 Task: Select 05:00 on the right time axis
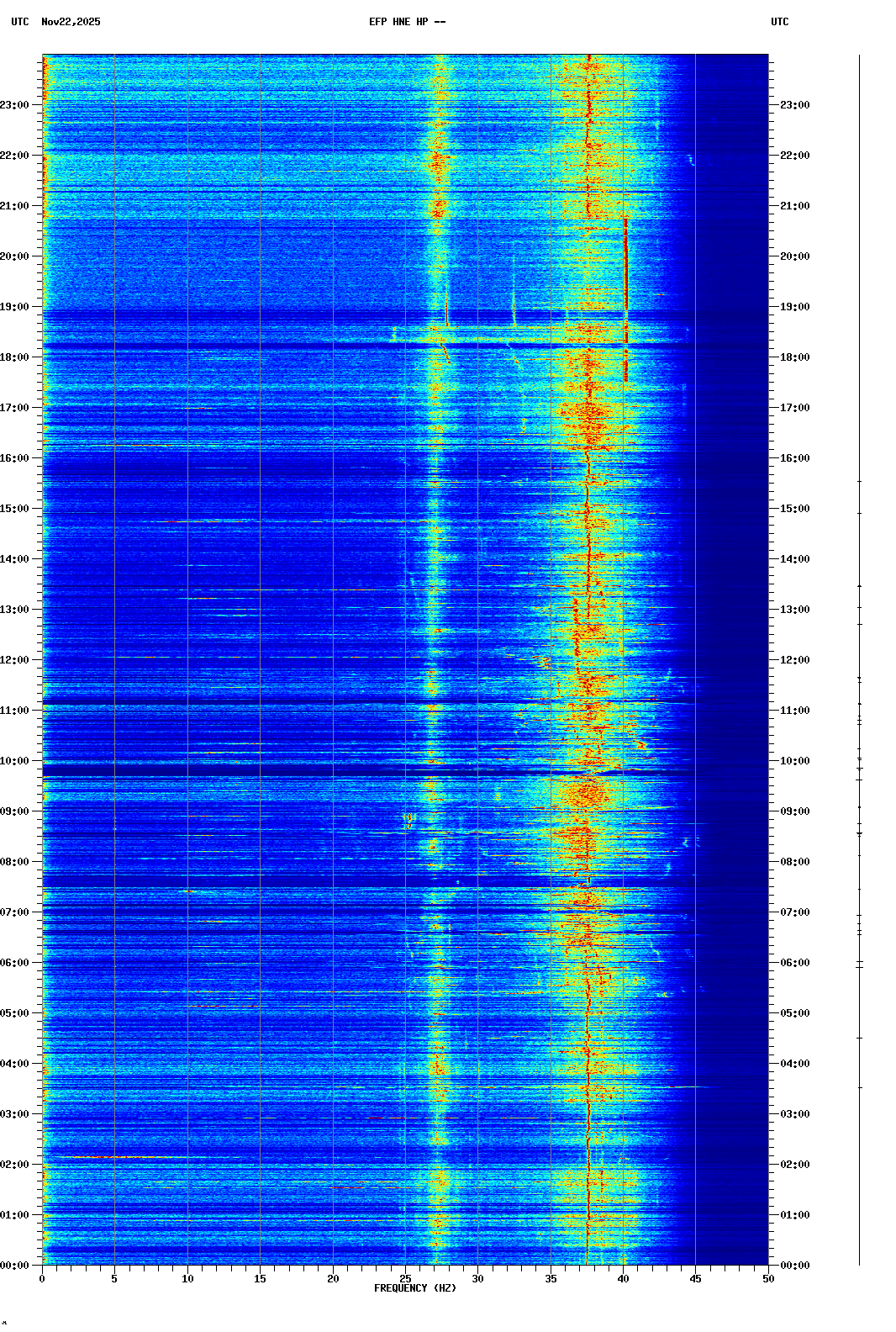[x=794, y=1013]
